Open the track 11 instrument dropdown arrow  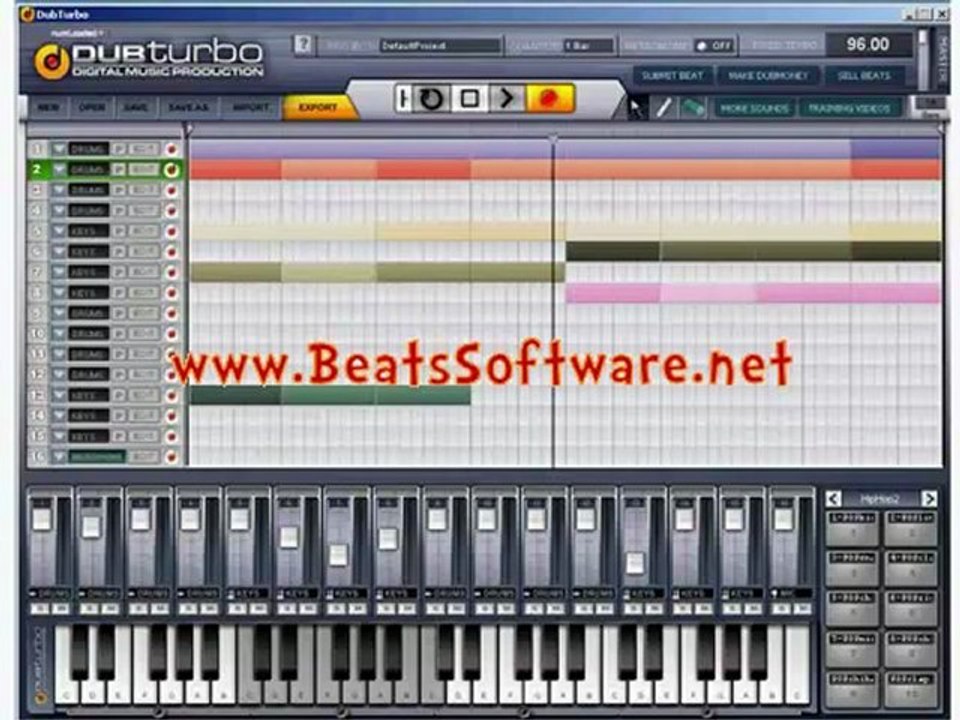coord(59,354)
